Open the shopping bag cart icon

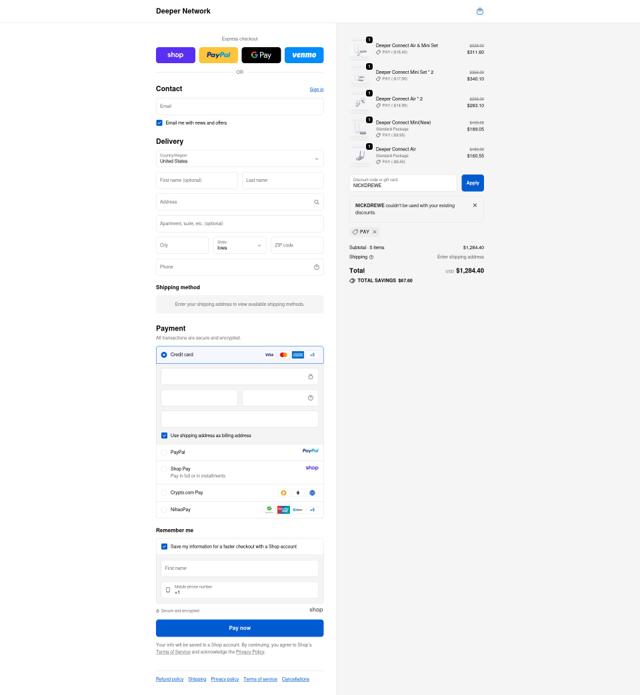pyautogui.click(x=480, y=12)
